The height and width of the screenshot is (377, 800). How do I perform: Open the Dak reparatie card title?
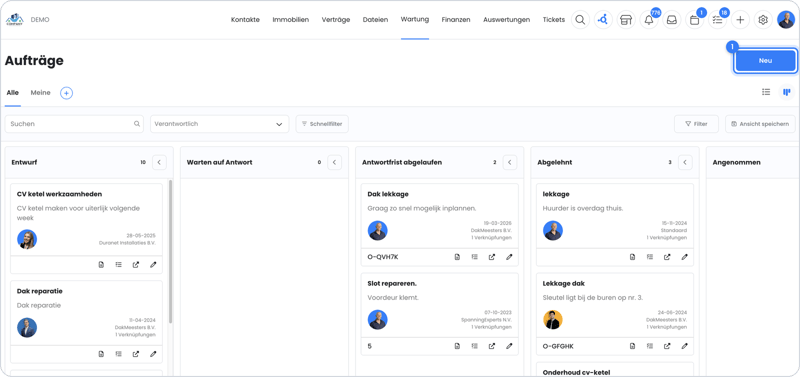(x=39, y=291)
